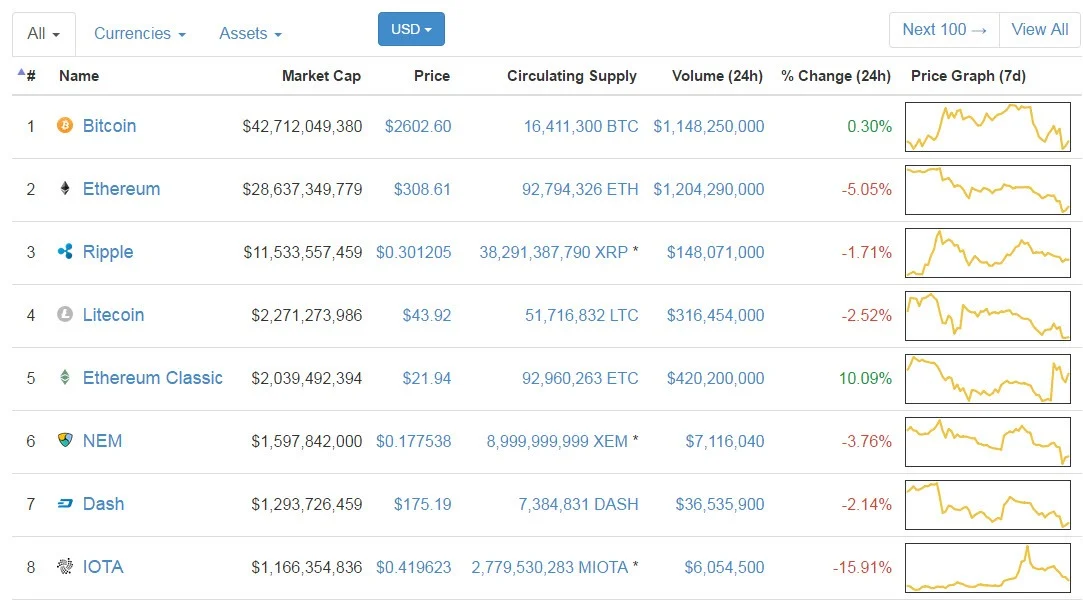Viewport: 1083px width, 600px height.
Task: Open the USD currency dropdown
Action: tap(411, 29)
